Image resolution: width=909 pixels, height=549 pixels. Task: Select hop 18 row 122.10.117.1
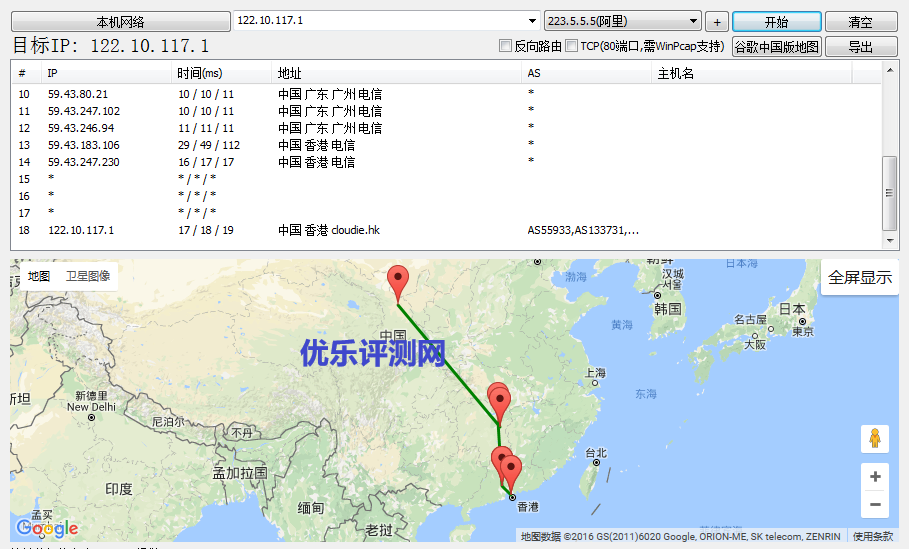click(446, 230)
